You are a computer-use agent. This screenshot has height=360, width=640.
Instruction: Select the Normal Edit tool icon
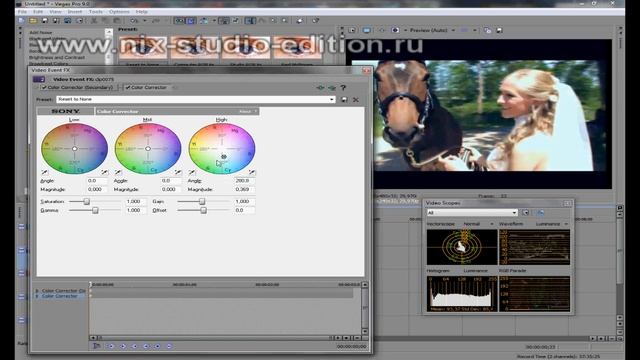point(250,20)
